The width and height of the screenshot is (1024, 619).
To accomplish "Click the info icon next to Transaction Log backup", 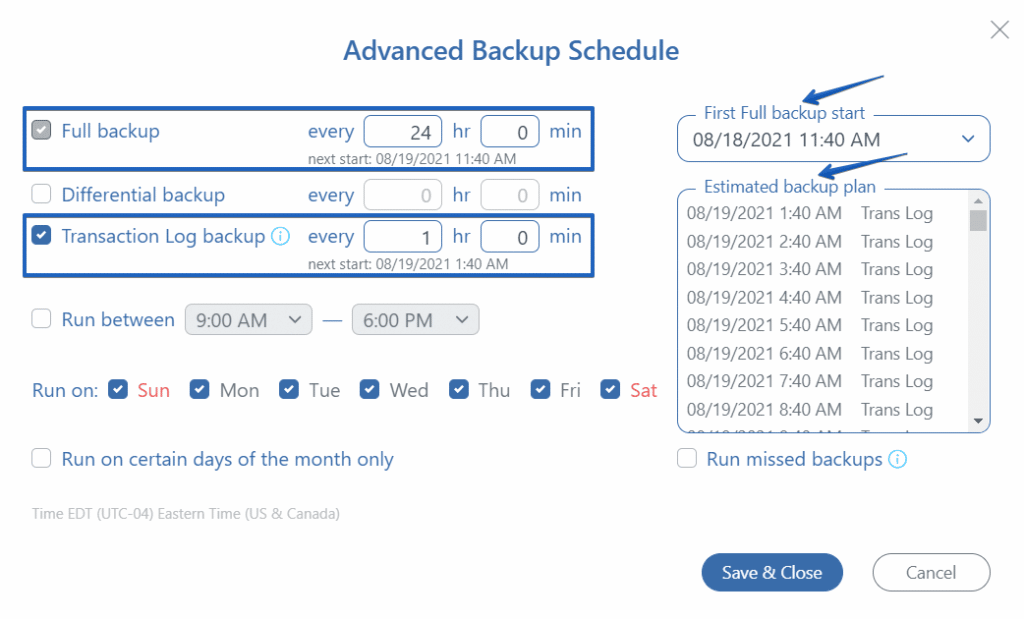I will 280,236.
